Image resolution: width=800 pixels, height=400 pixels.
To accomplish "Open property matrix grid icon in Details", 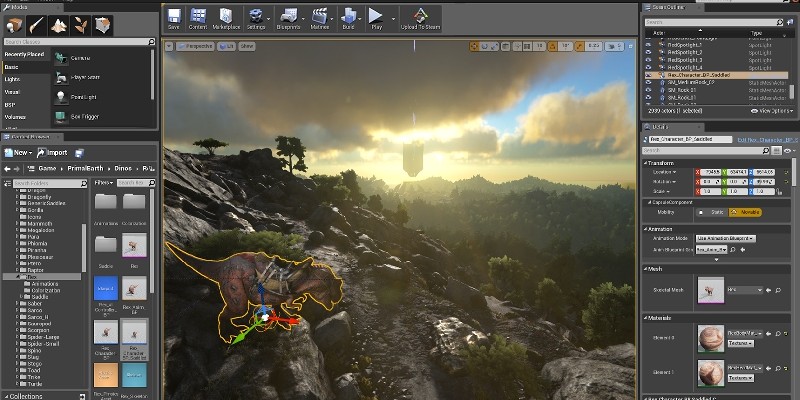I will [777, 151].
